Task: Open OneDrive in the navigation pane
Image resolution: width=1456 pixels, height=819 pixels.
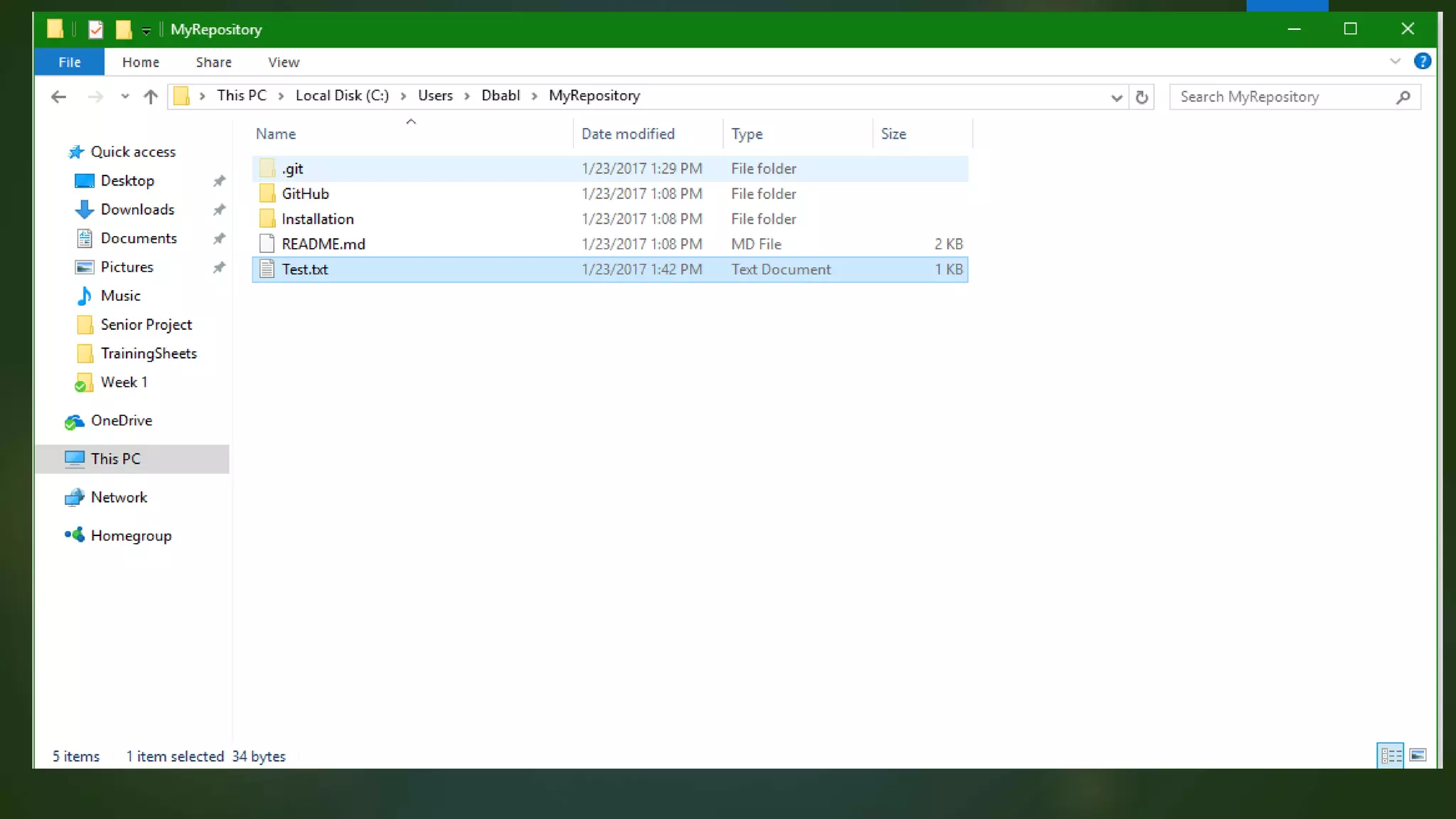Action: (x=121, y=421)
